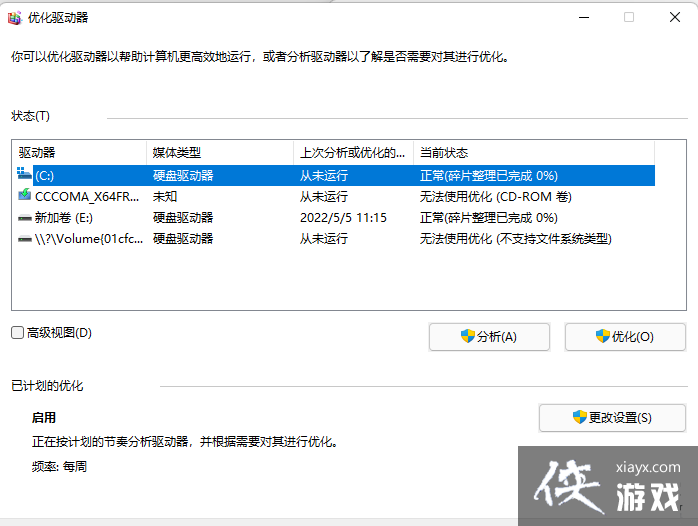
Task: Close the 优化驱动器 window
Action: [x=675, y=17]
